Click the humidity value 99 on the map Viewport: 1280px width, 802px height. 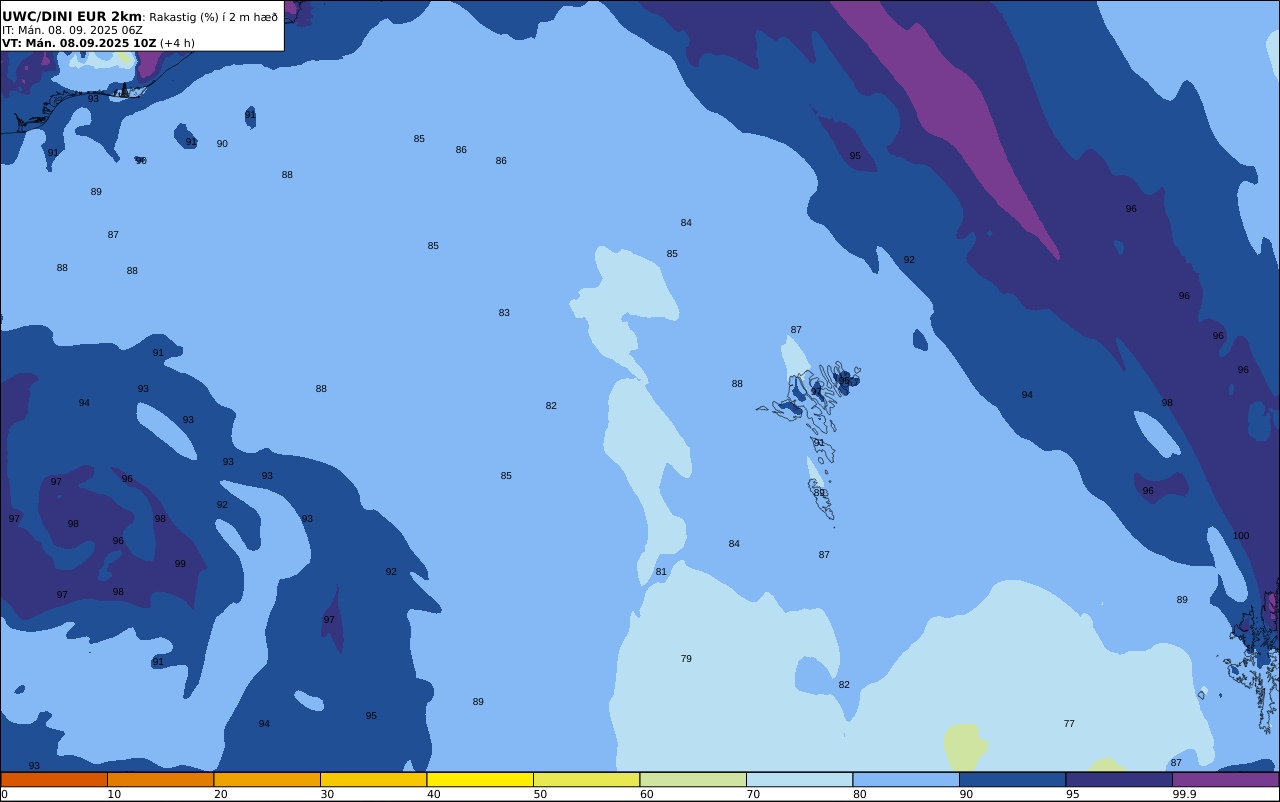180,564
